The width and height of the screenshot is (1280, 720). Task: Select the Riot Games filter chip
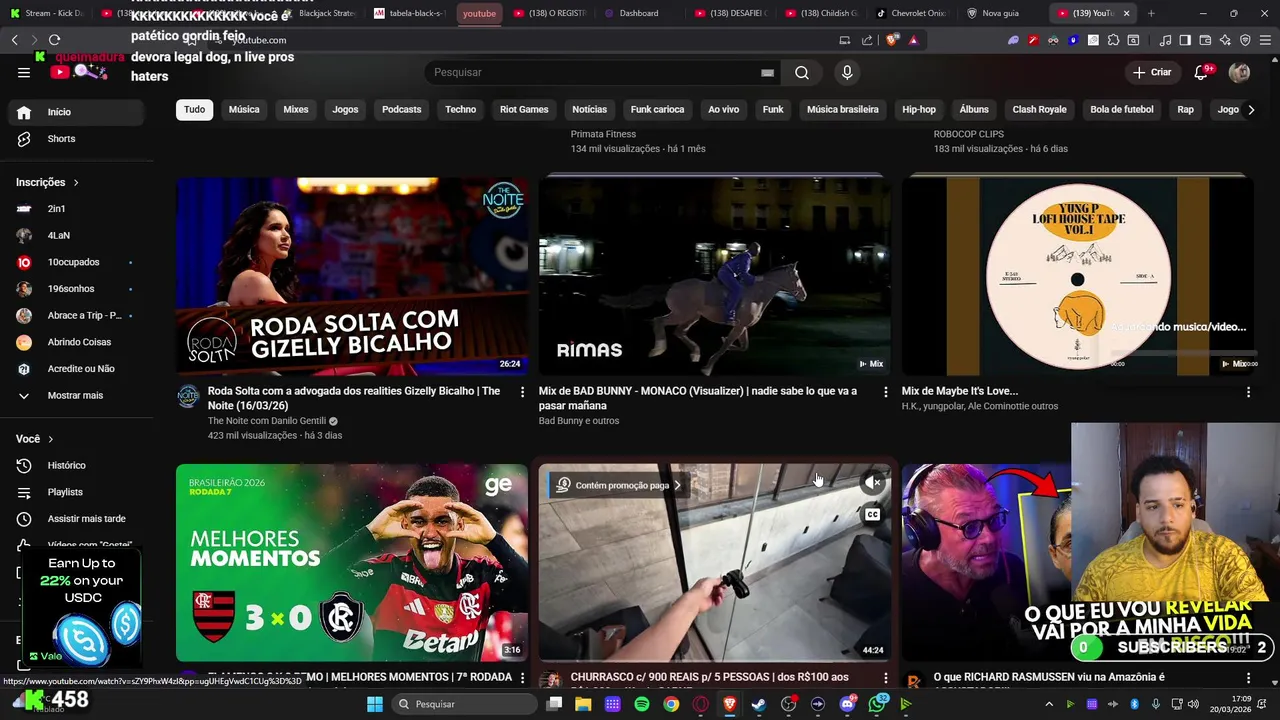pos(524,110)
